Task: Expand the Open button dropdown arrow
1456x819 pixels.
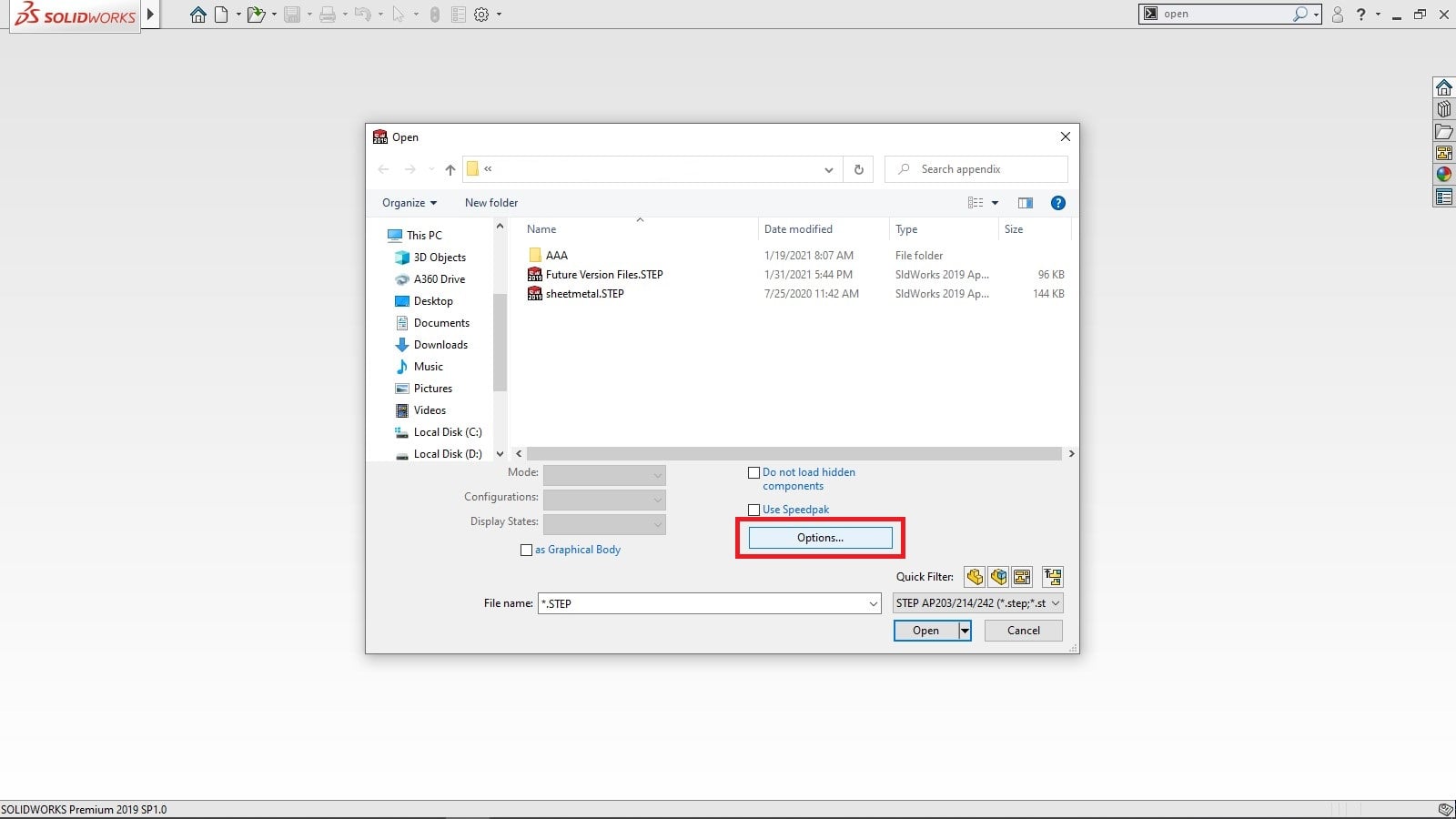Action: 965,631
